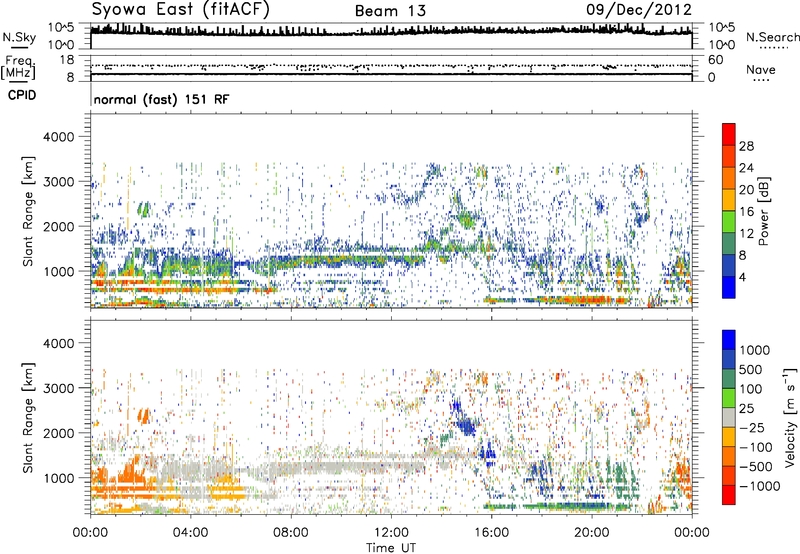Screen dimensions: 800x554
Task: Select the "24" value on Power colorbar
Action: tap(746, 168)
